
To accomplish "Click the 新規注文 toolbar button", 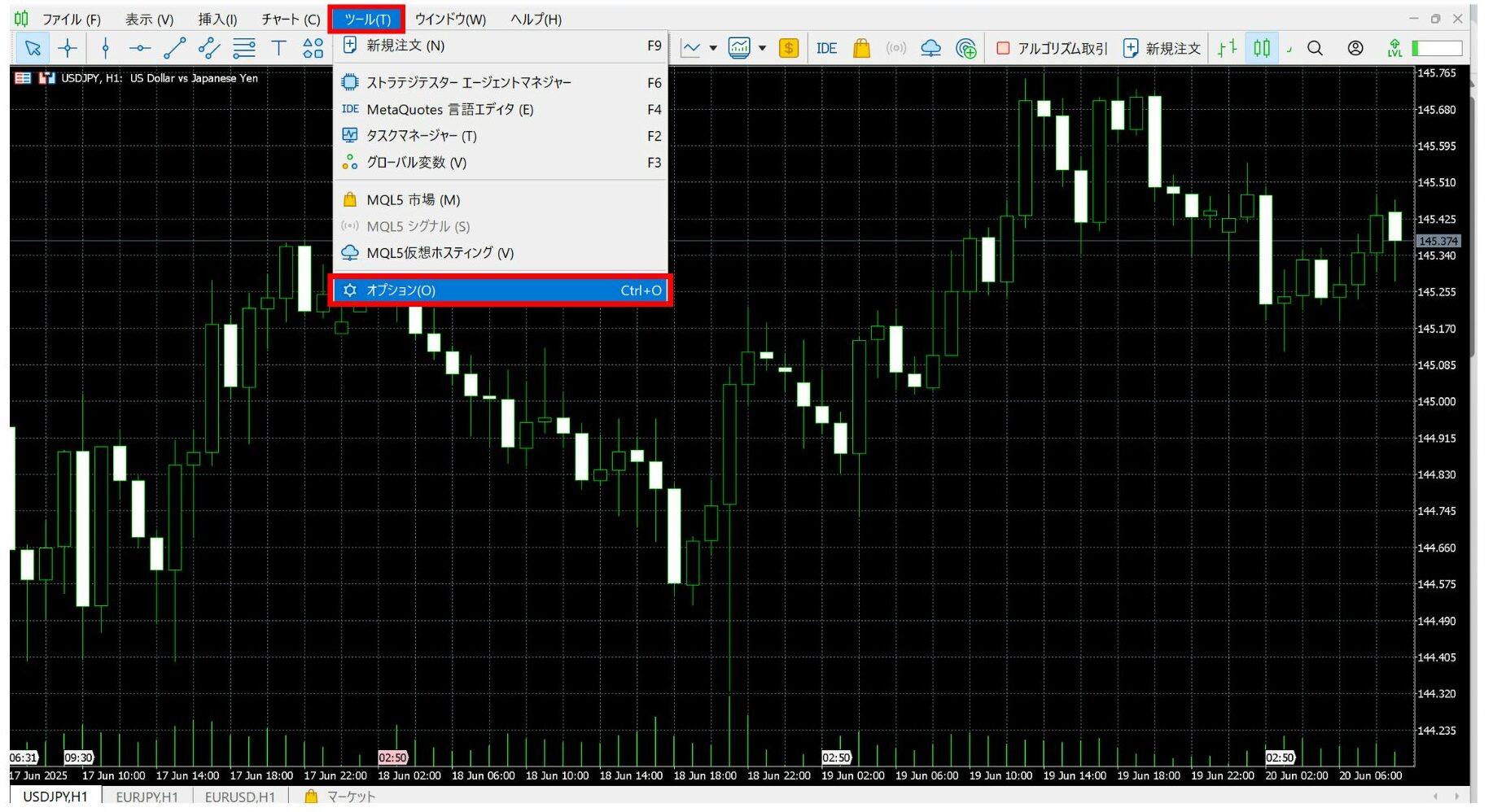I will pos(1162,48).
